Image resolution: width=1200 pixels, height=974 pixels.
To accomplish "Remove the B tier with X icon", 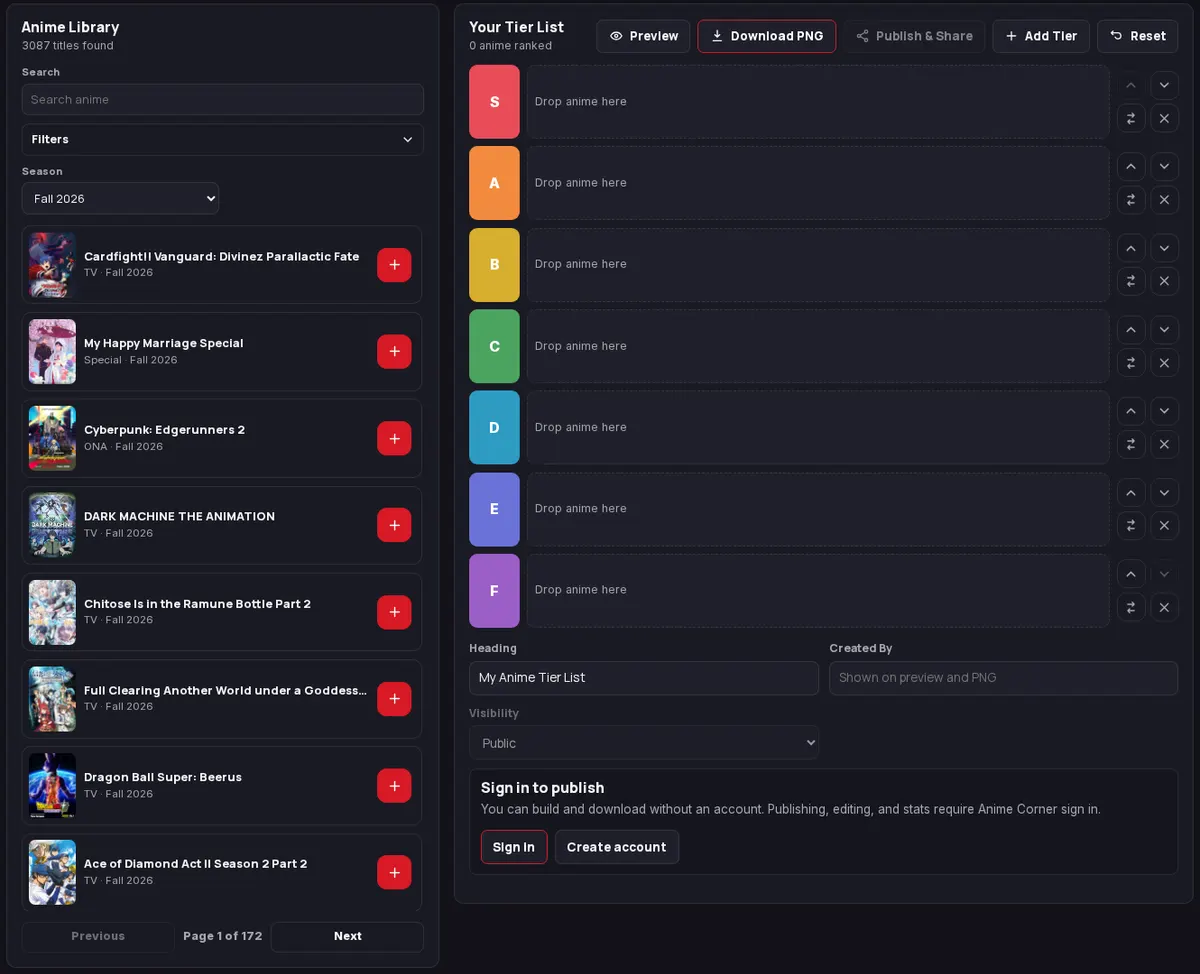I will pyautogui.click(x=1164, y=281).
